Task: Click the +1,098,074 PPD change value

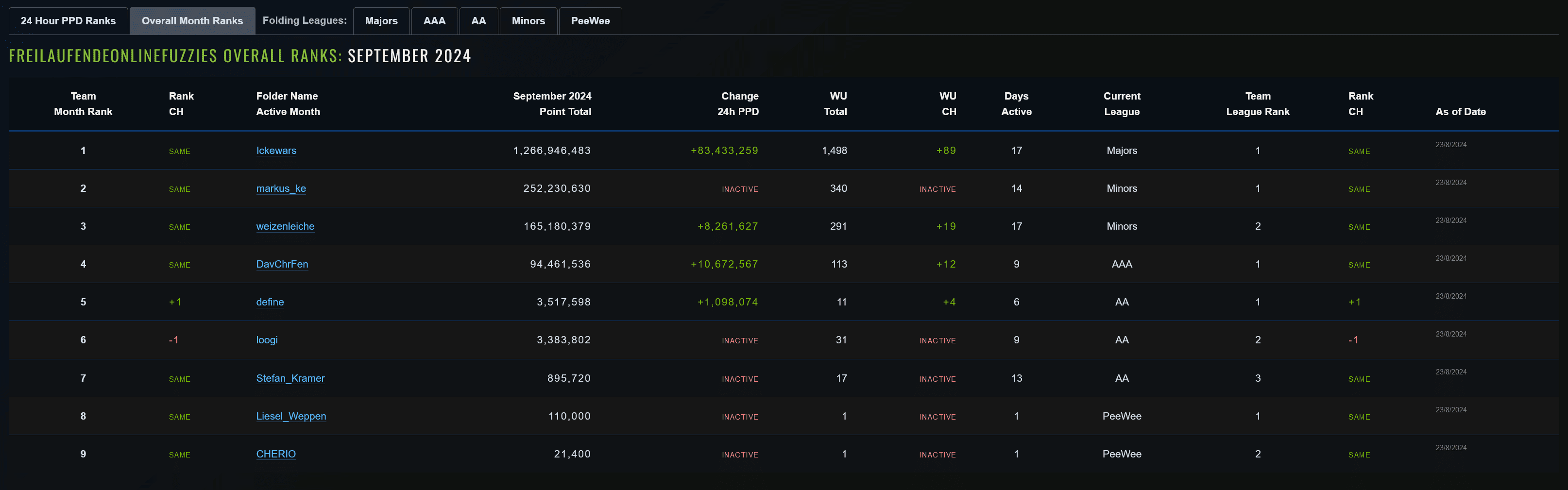Action: coord(728,302)
